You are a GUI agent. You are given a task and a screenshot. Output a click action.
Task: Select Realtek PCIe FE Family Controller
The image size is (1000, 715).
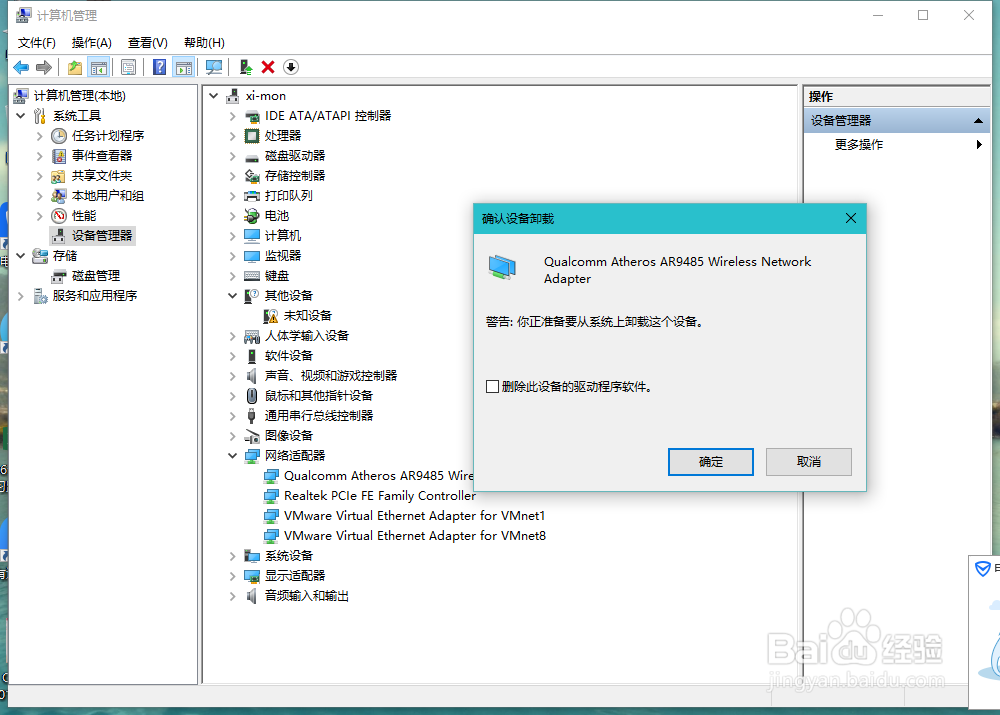click(371, 496)
